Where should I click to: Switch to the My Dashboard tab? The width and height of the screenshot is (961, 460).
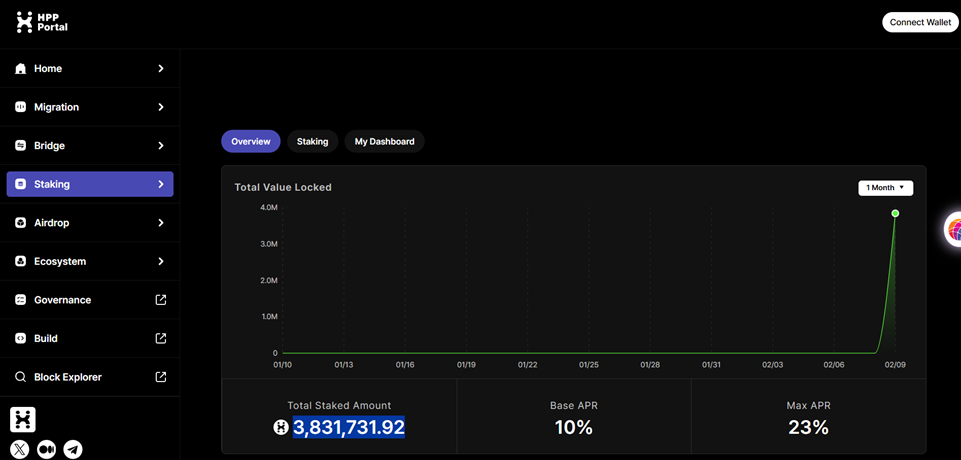[x=384, y=142]
